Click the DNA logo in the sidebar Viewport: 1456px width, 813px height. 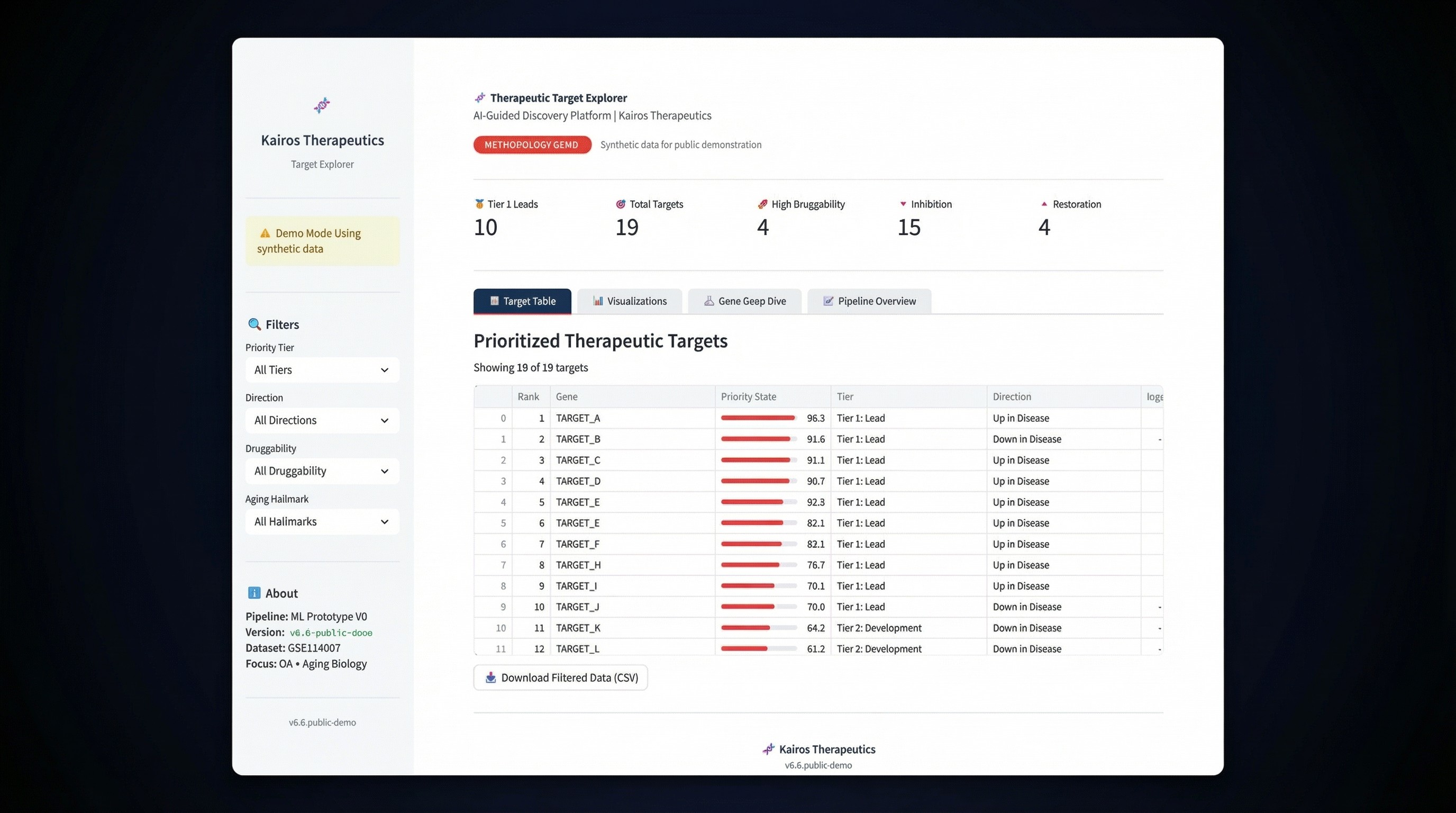click(322, 105)
